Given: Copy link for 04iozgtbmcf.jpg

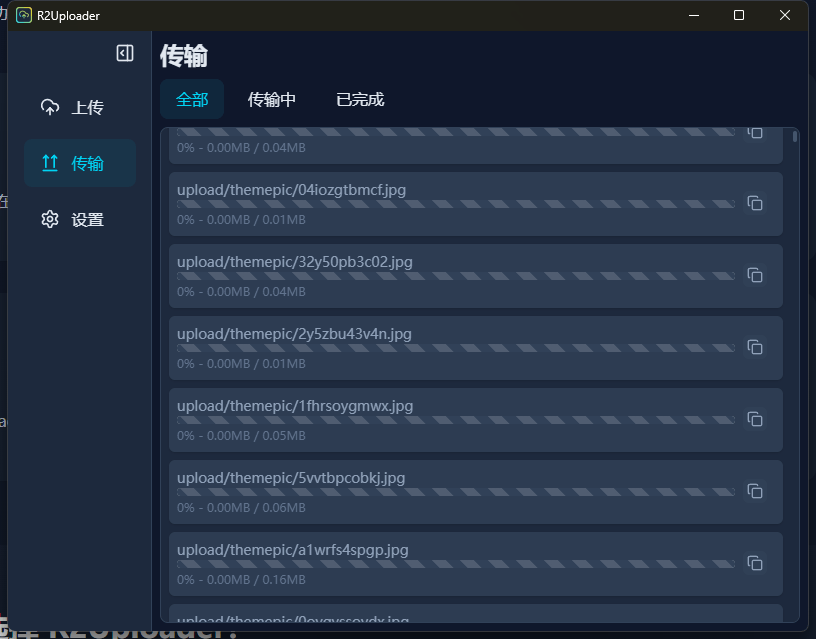Looking at the screenshot, I should coord(755,203).
